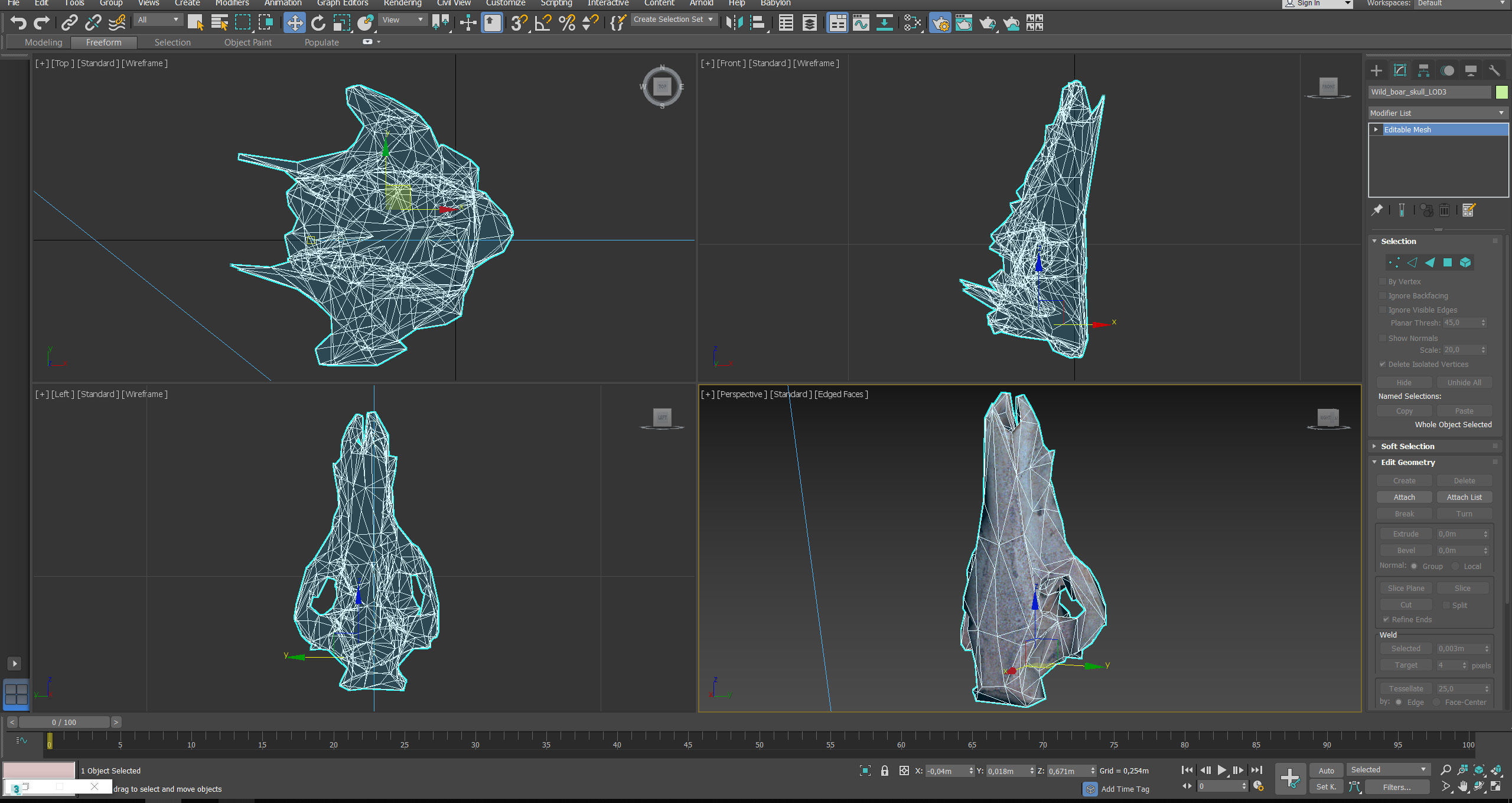Screen dimensions: 1512x803
Task: Enable Ignore Backfacing checkbox
Action: pyautogui.click(x=1382, y=295)
